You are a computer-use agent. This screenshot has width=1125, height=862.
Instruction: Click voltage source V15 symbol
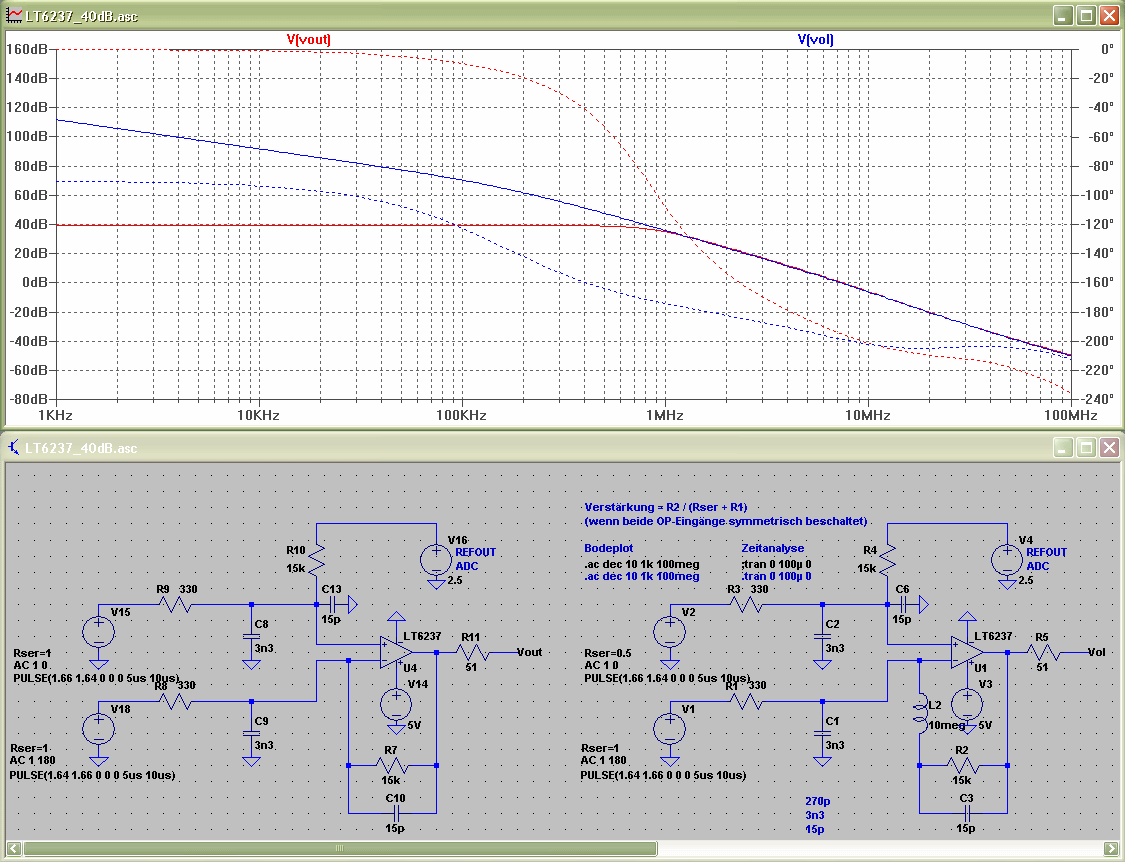click(x=98, y=632)
